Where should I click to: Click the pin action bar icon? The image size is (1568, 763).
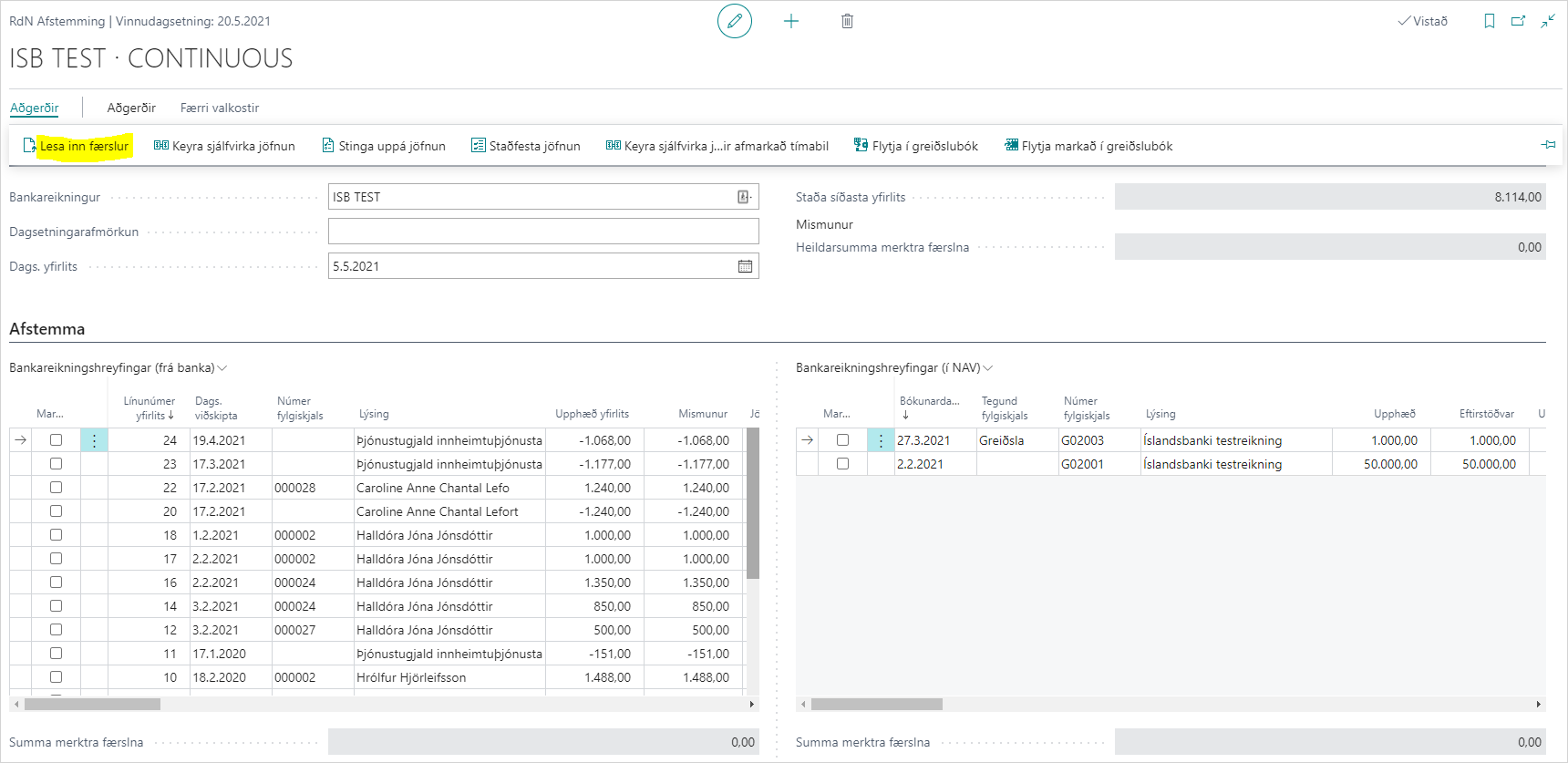click(1548, 145)
